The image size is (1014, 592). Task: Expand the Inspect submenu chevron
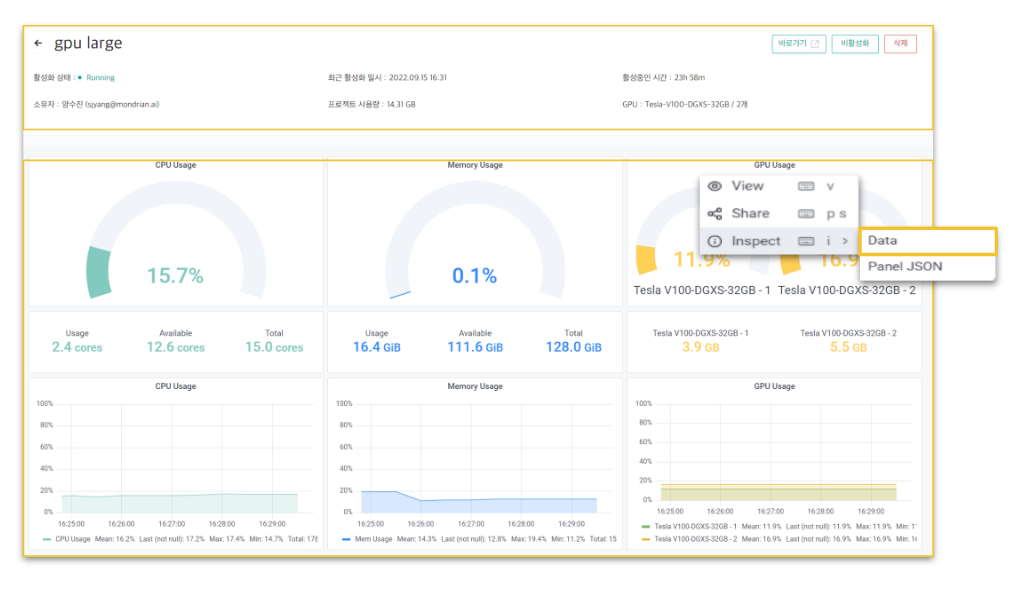point(845,241)
